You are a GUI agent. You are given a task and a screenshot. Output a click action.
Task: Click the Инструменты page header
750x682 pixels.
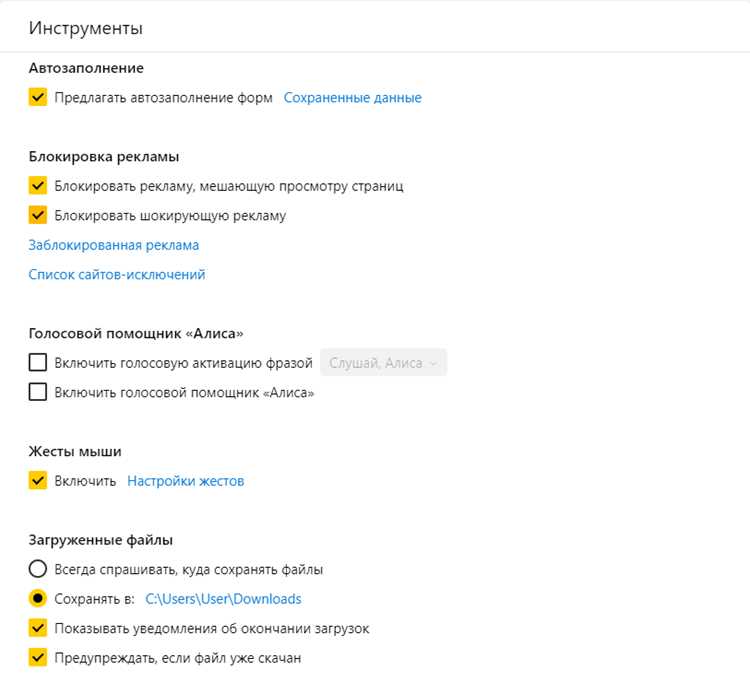pos(86,28)
